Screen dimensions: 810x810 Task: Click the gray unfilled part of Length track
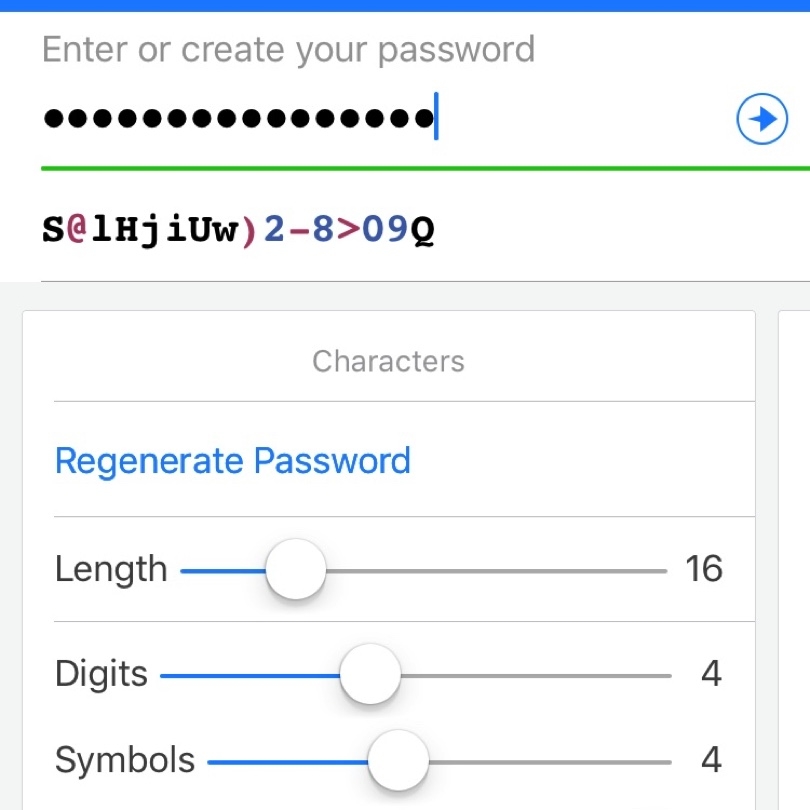[x=496, y=571]
